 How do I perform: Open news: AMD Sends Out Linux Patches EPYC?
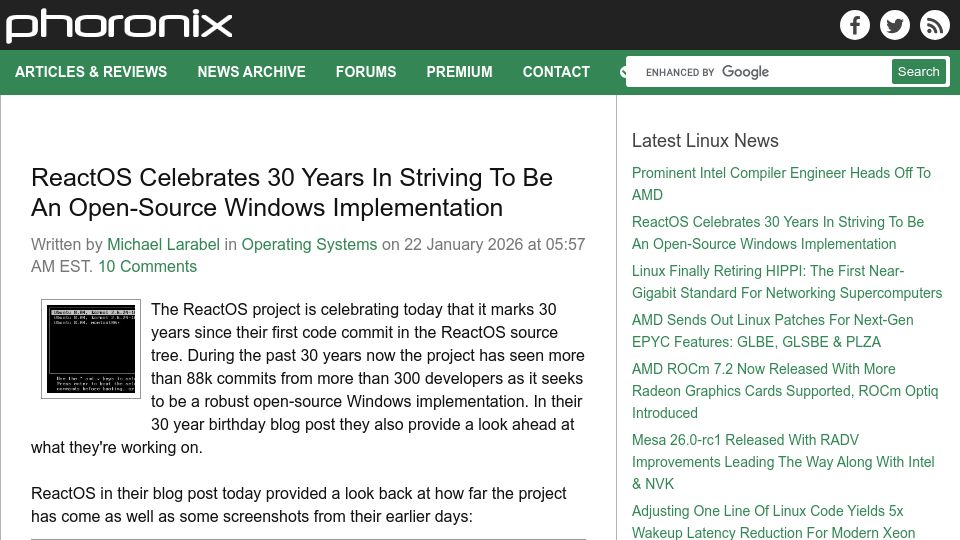click(x=773, y=331)
